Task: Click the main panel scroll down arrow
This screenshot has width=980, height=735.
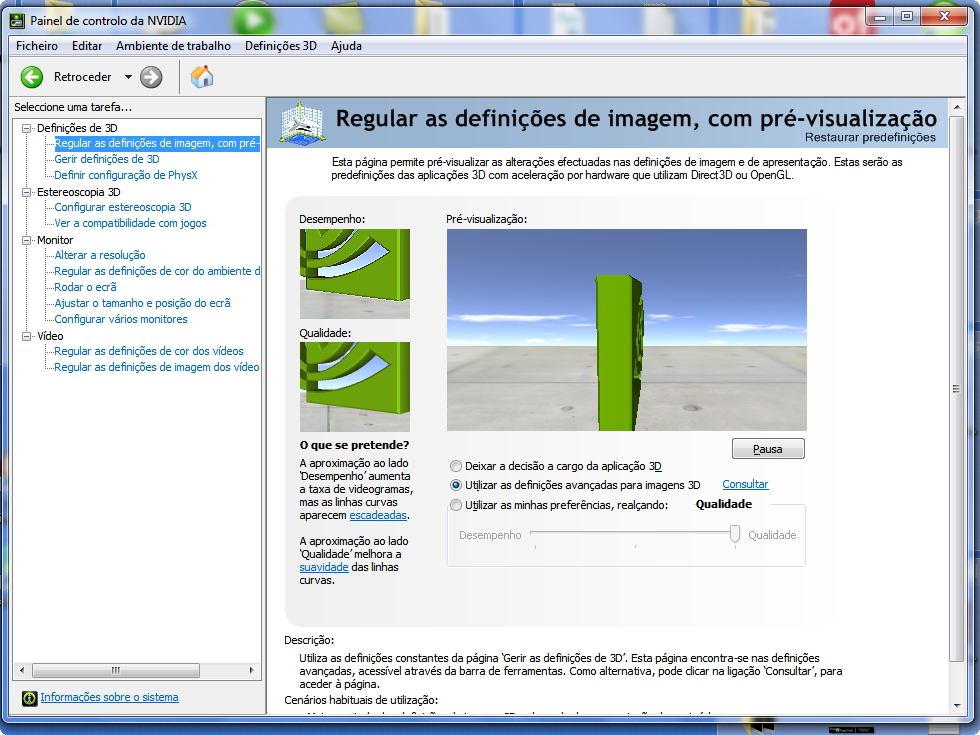Action: pos(956,706)
